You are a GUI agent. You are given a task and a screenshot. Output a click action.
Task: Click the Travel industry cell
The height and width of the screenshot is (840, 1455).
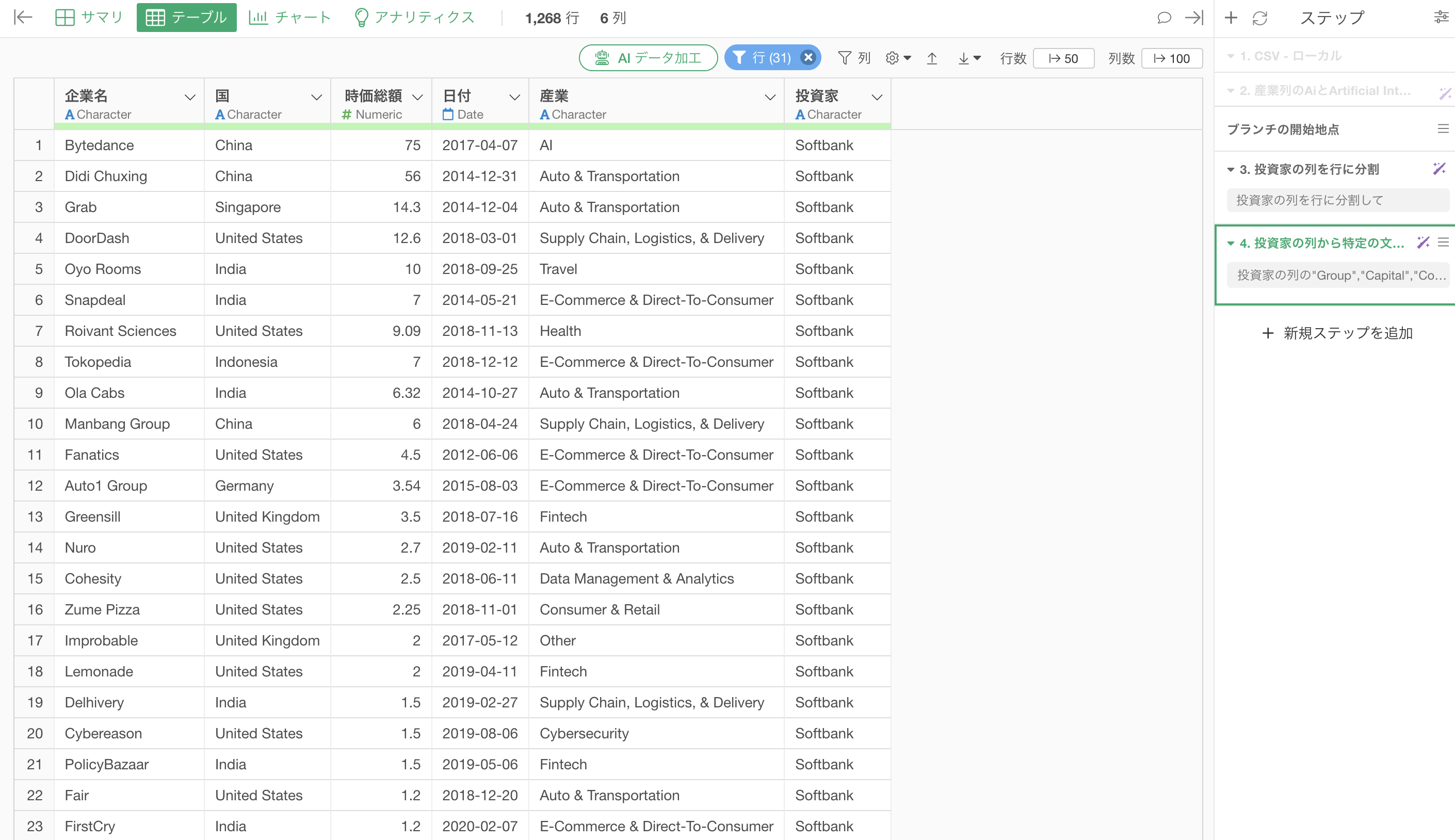656,269
